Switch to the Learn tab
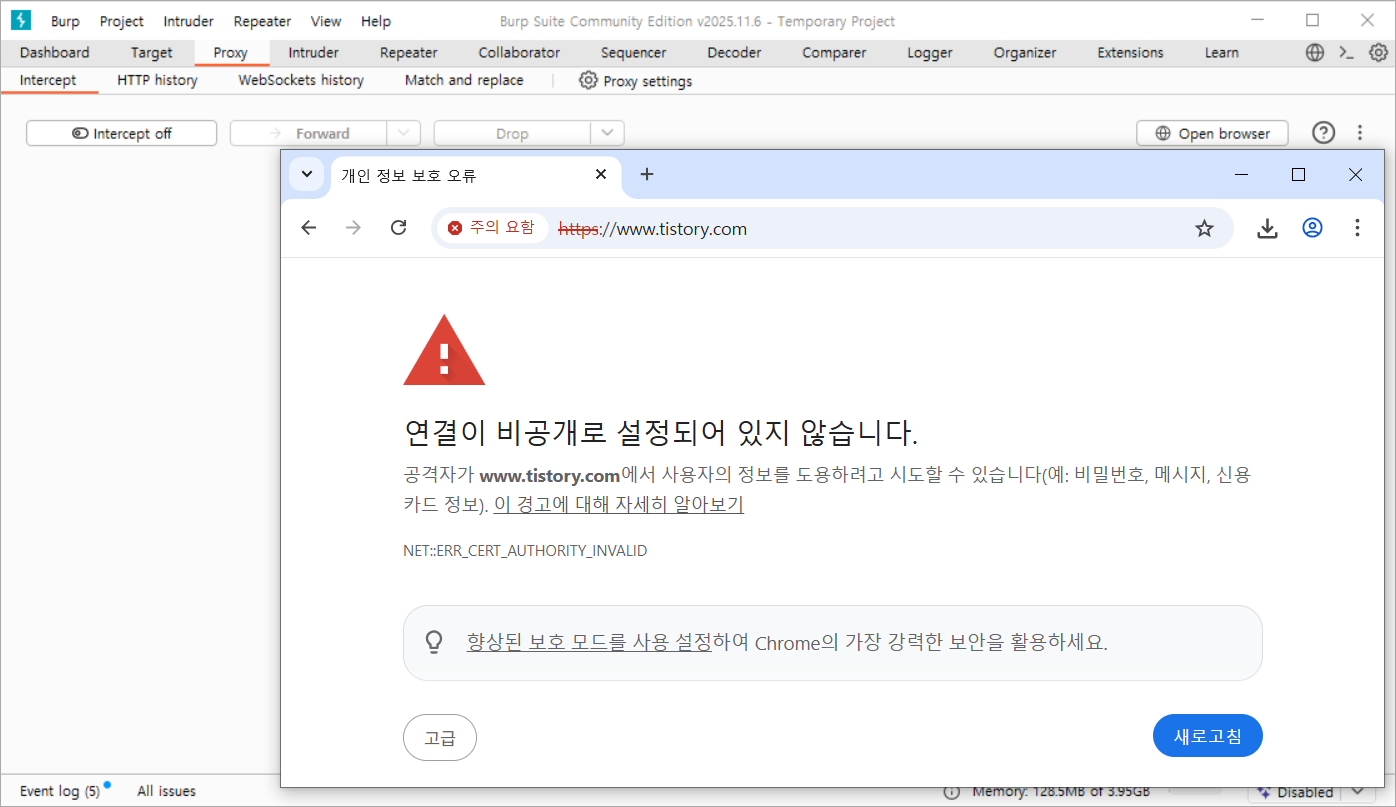Screen dimensions: 1396x807 pos(1222,53)
